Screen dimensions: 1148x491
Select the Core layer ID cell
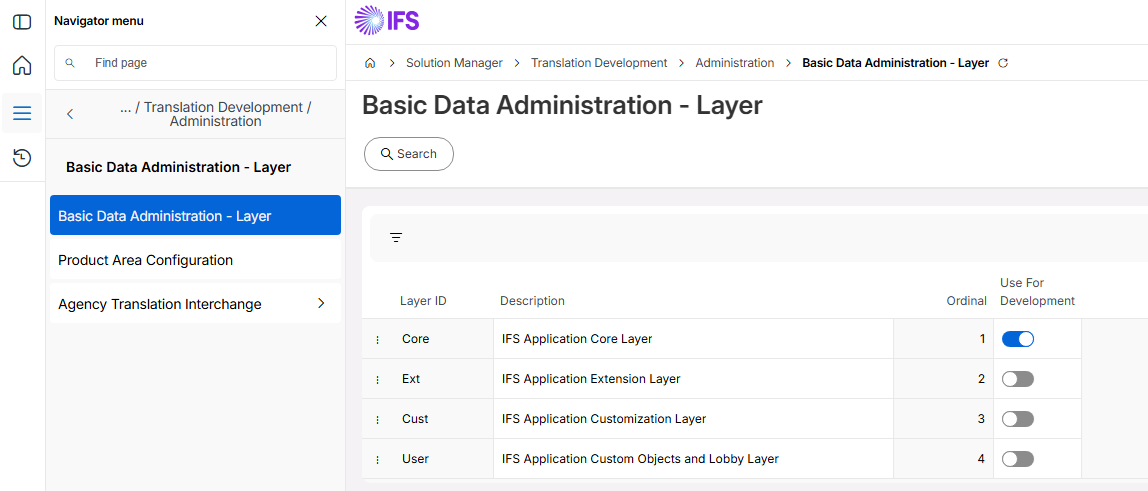pos(415,339)
